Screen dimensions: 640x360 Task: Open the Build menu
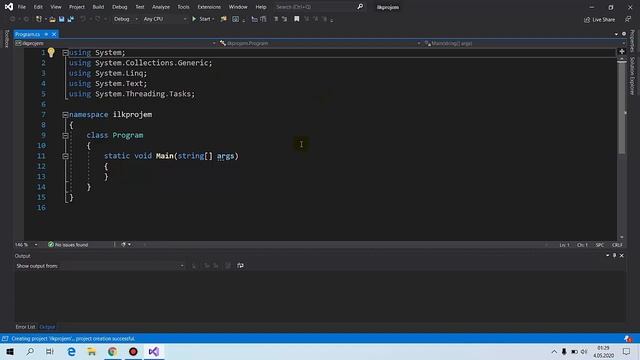coord(98,7)
